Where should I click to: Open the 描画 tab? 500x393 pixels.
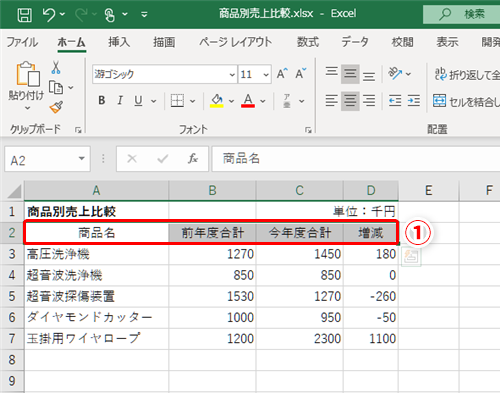click(164, 42)
